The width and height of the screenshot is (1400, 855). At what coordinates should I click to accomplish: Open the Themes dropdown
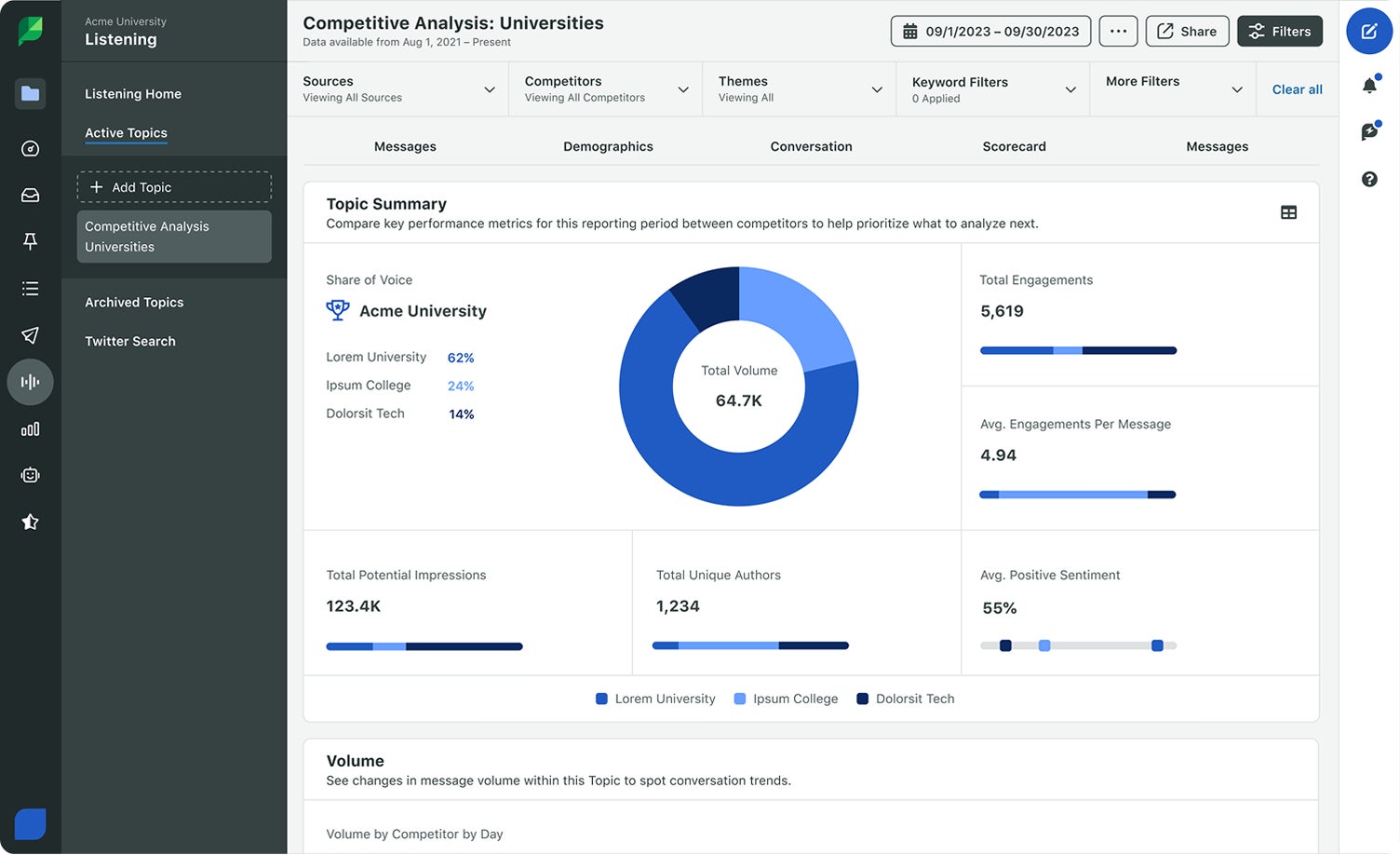[x=797, y=88]
